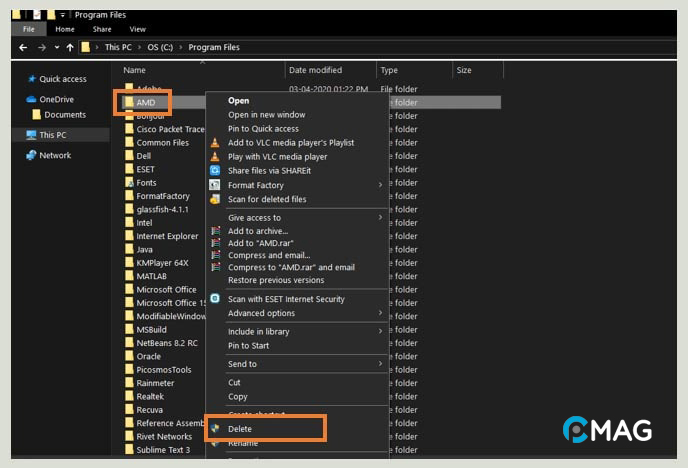Select Documents under OneDrive in sidebar
688x468 pixels.
(65, 115)
